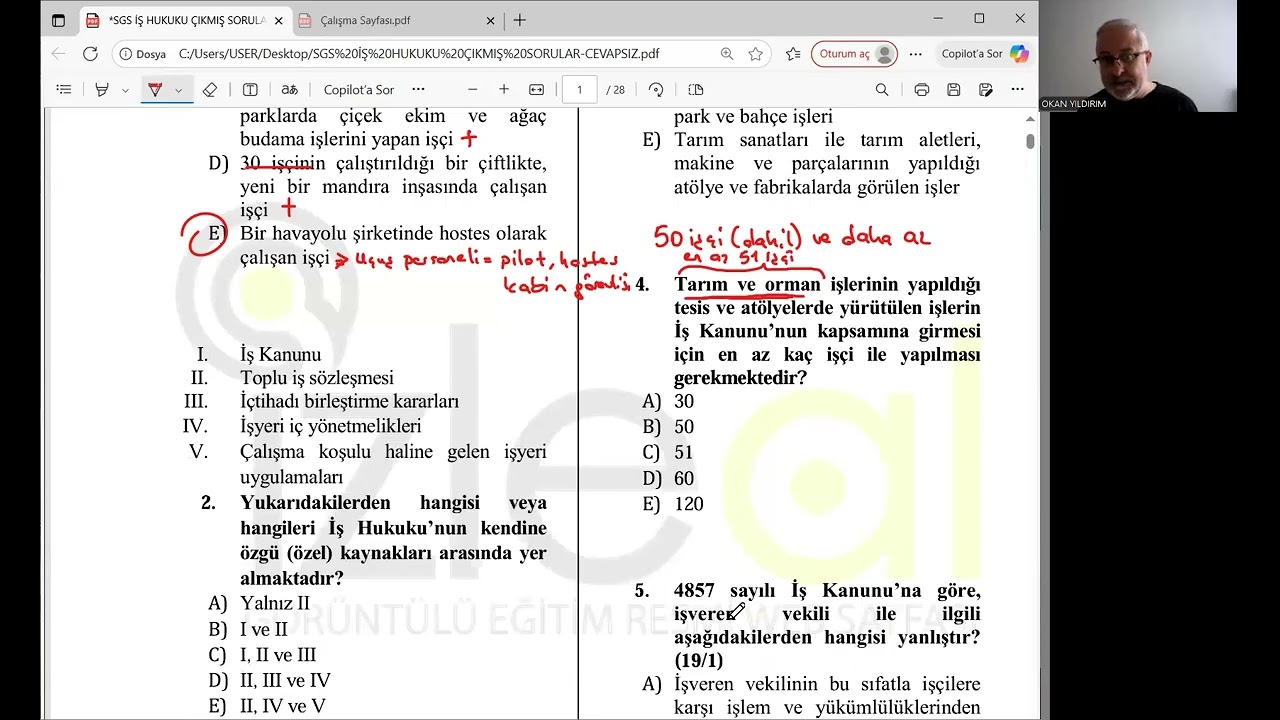1280x720 pixels.
Task: Switch to the Çalışma Sayfası.pdf tab
Action: pos(396,20)
